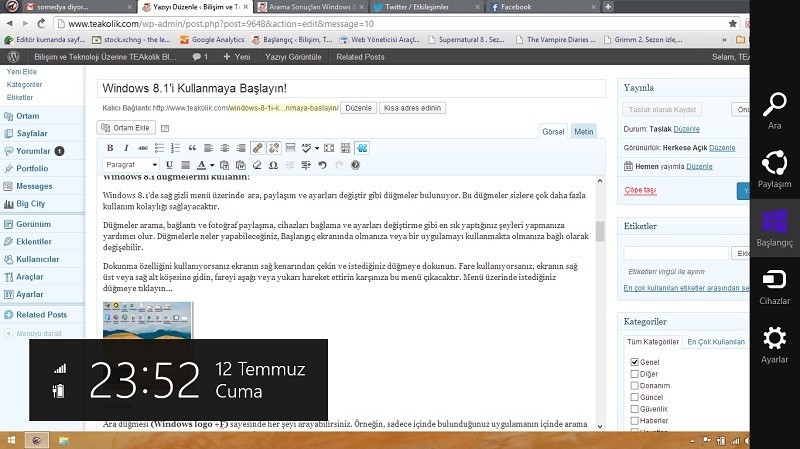Align text right
The image size is (800, 449).
pyautogui.click(x=241, y=148)
